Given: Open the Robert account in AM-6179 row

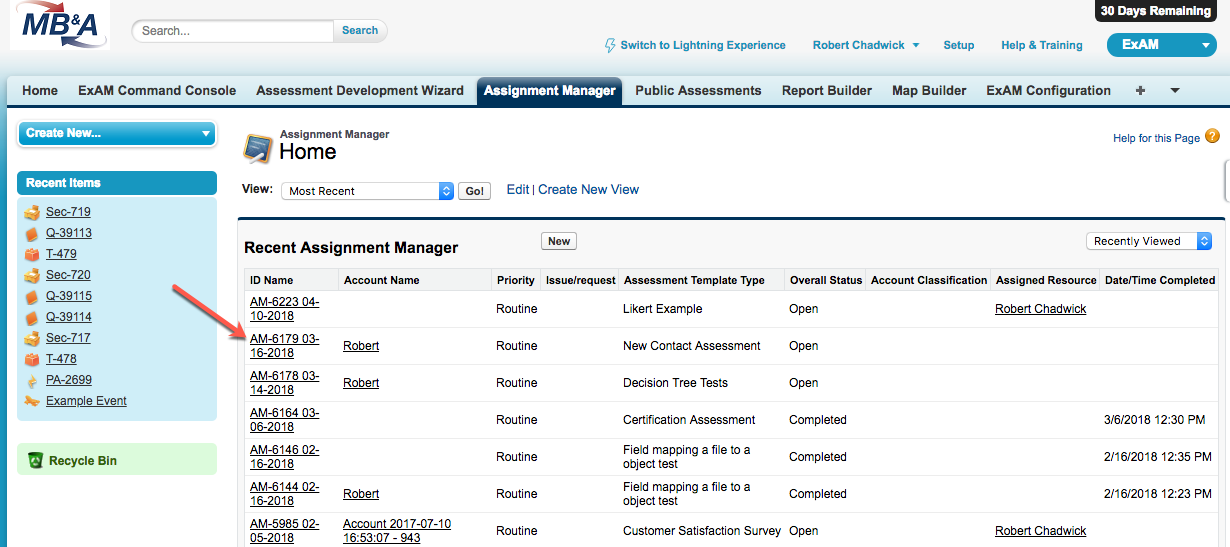Looking at the screenshot, I should tap(361, 346).
